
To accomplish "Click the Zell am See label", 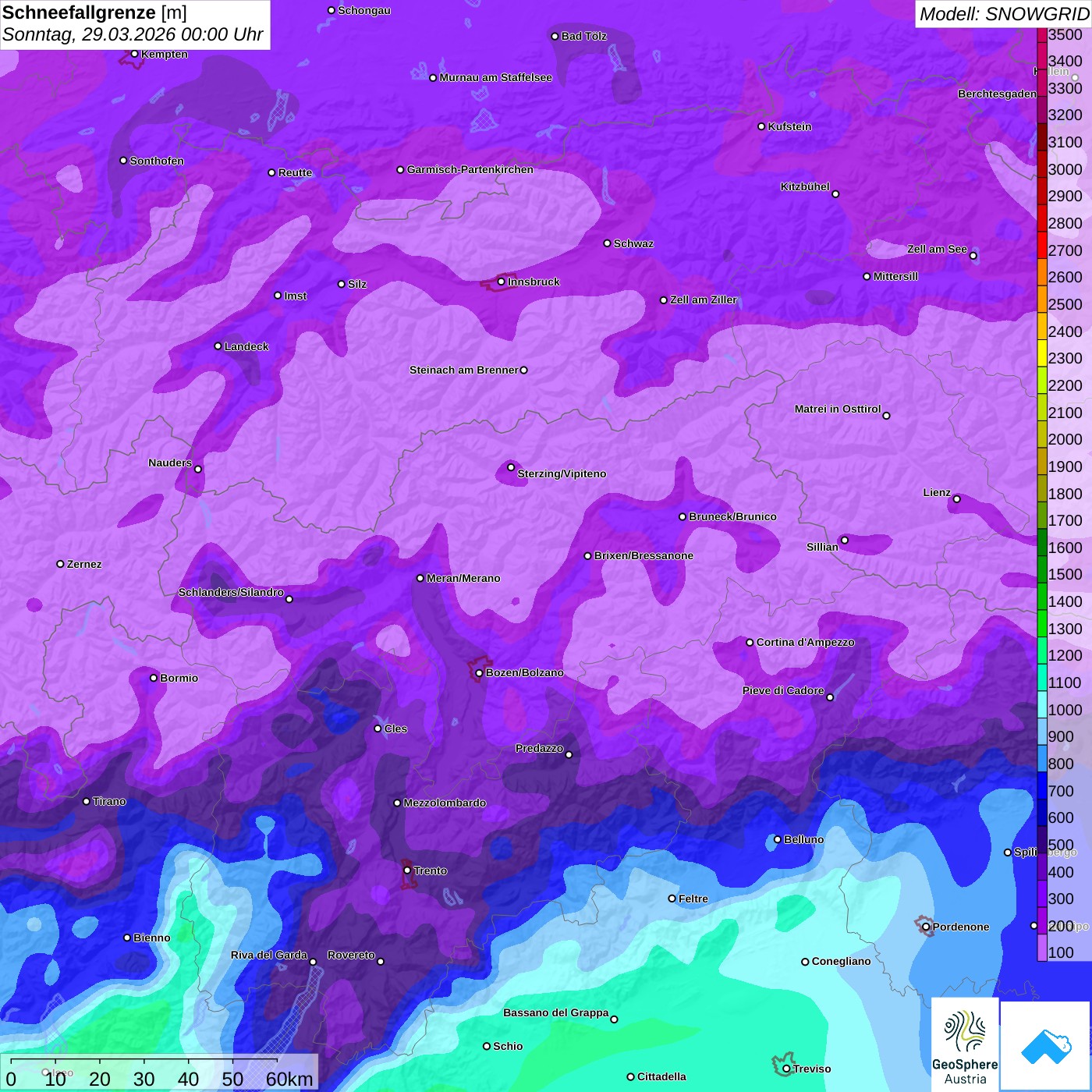I will click(937, 249).
